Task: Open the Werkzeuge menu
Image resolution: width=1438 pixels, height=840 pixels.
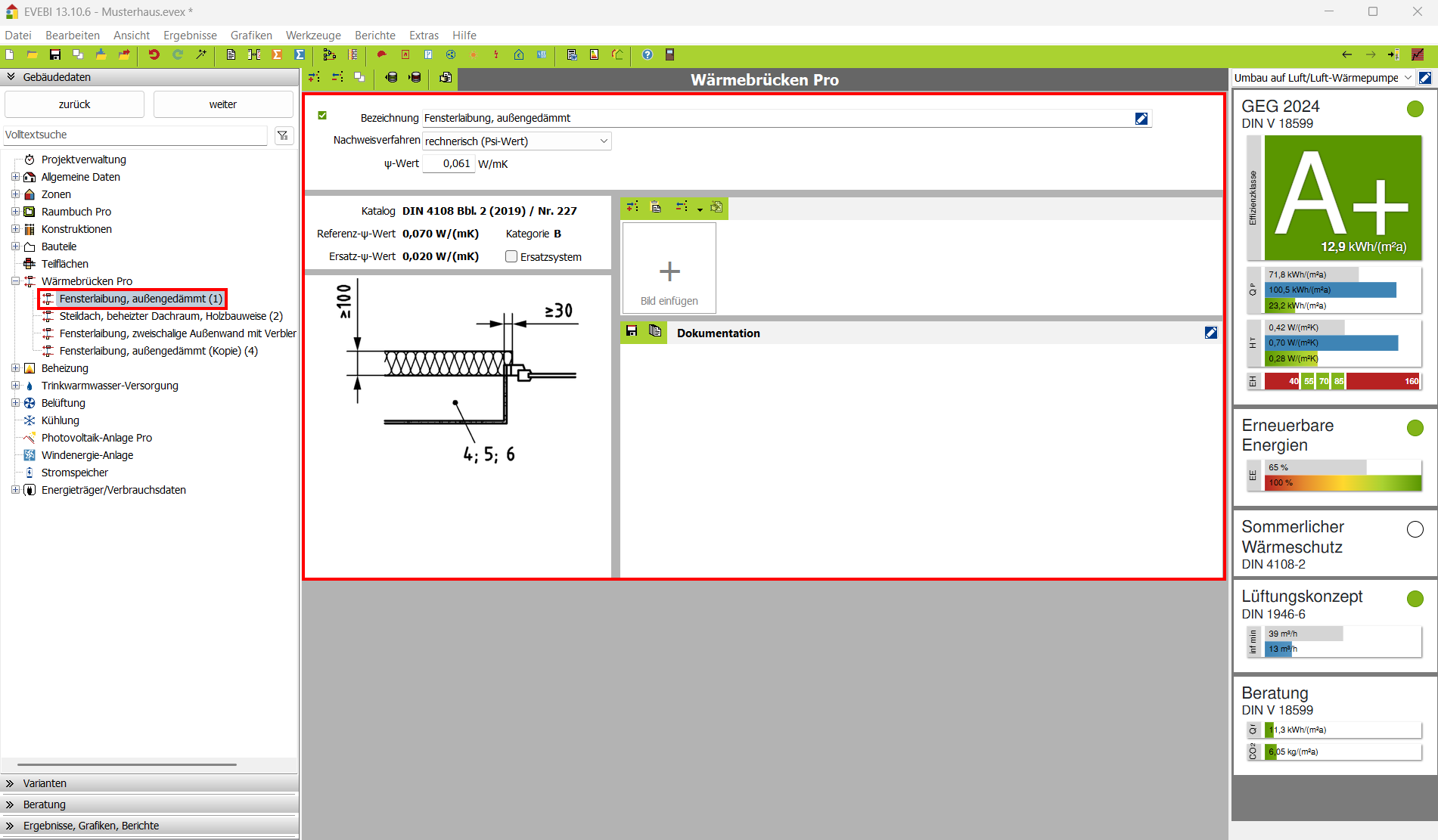Action: [313, 36]
